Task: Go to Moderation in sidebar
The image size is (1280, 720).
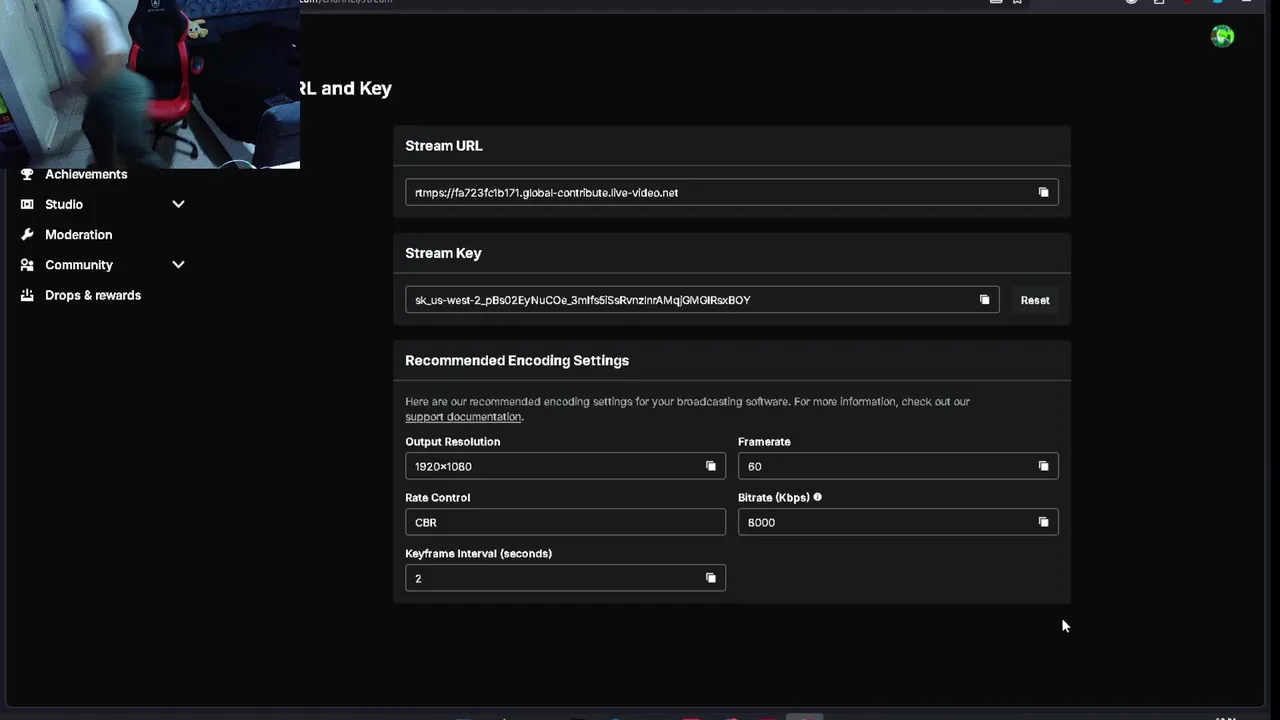Action: pos(78,234)
